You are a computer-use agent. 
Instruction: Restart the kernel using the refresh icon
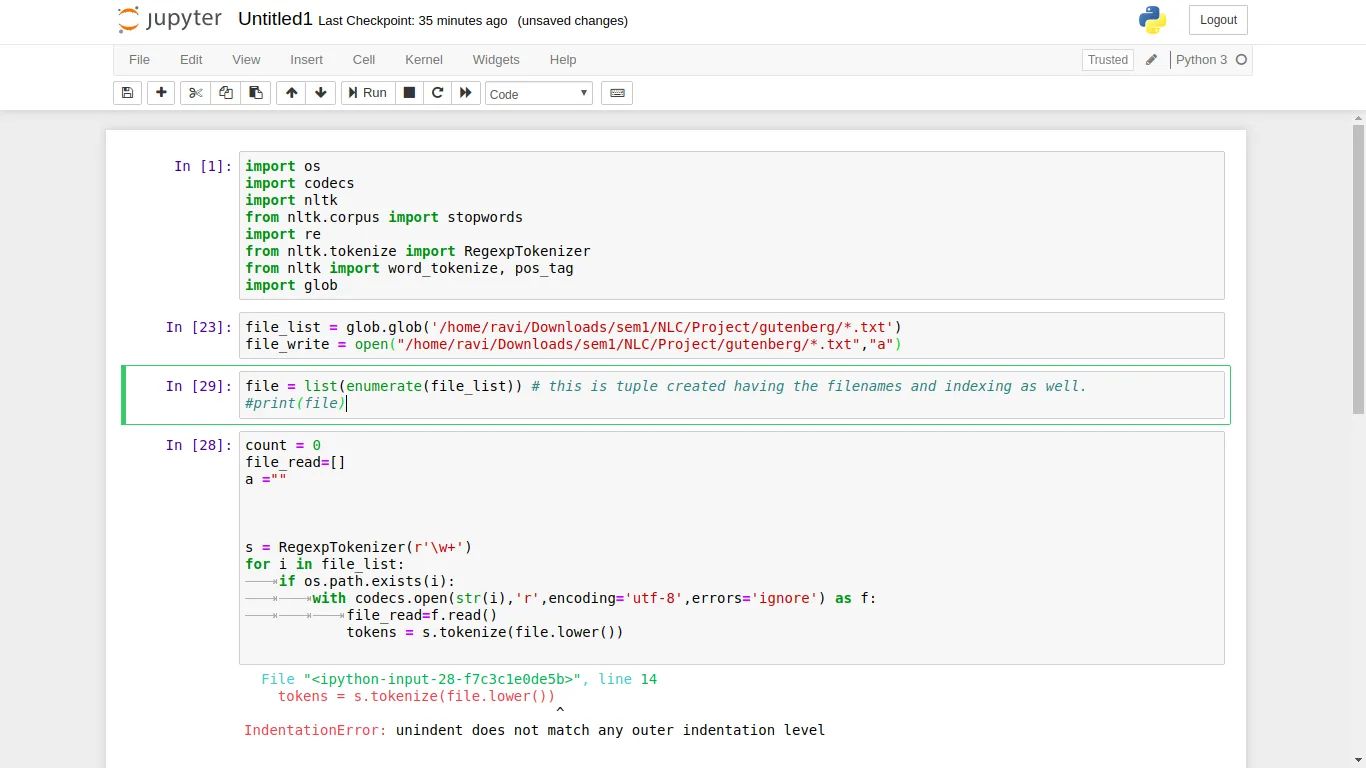438,93
